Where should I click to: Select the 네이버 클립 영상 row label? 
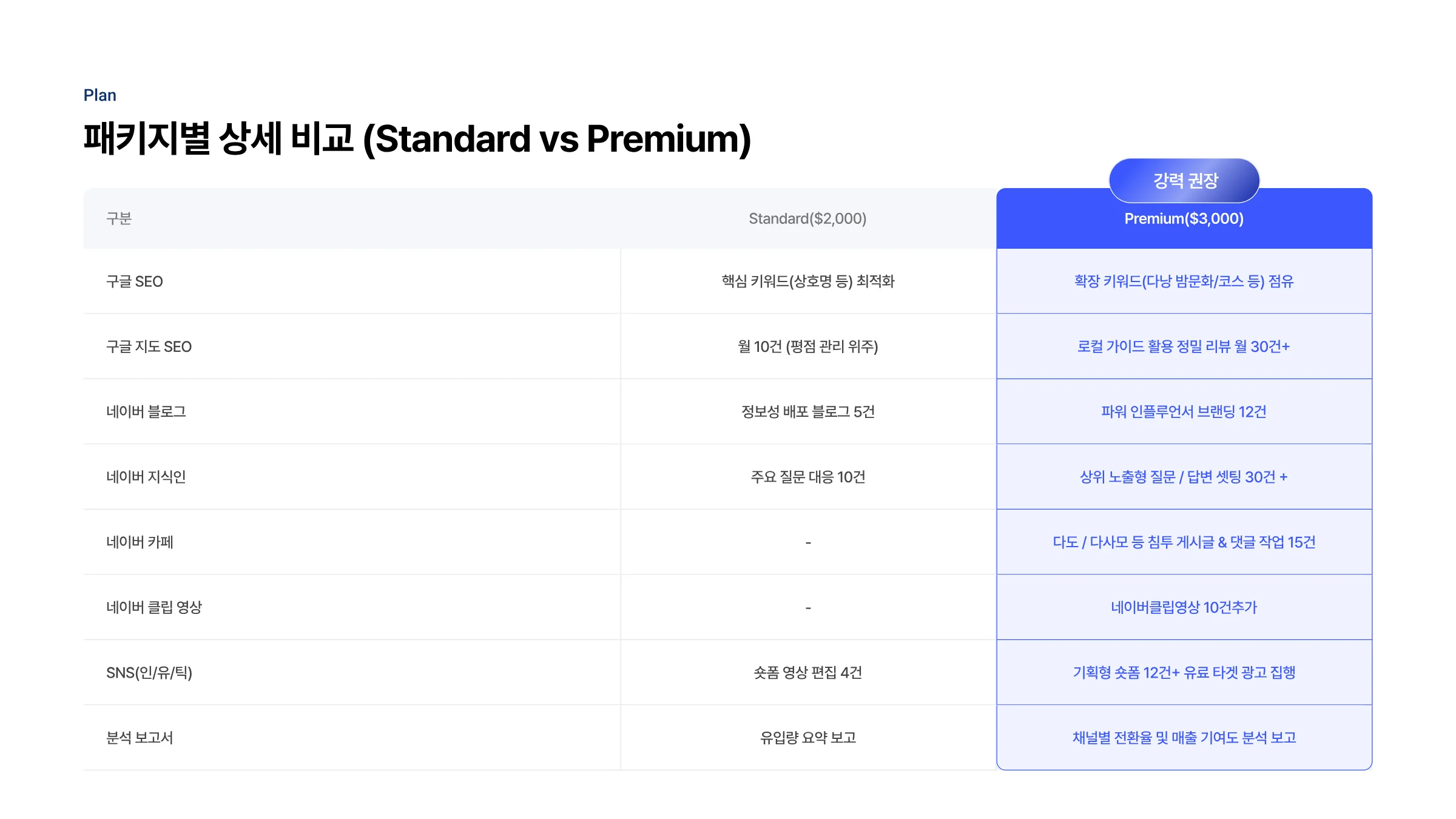click(x=154, y=607)
